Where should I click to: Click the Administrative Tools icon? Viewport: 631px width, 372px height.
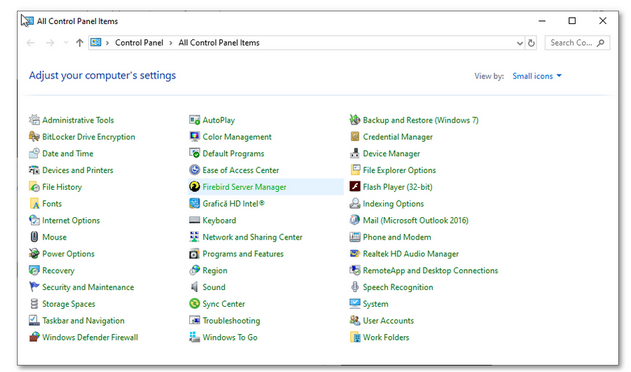(x=35, y=120)
